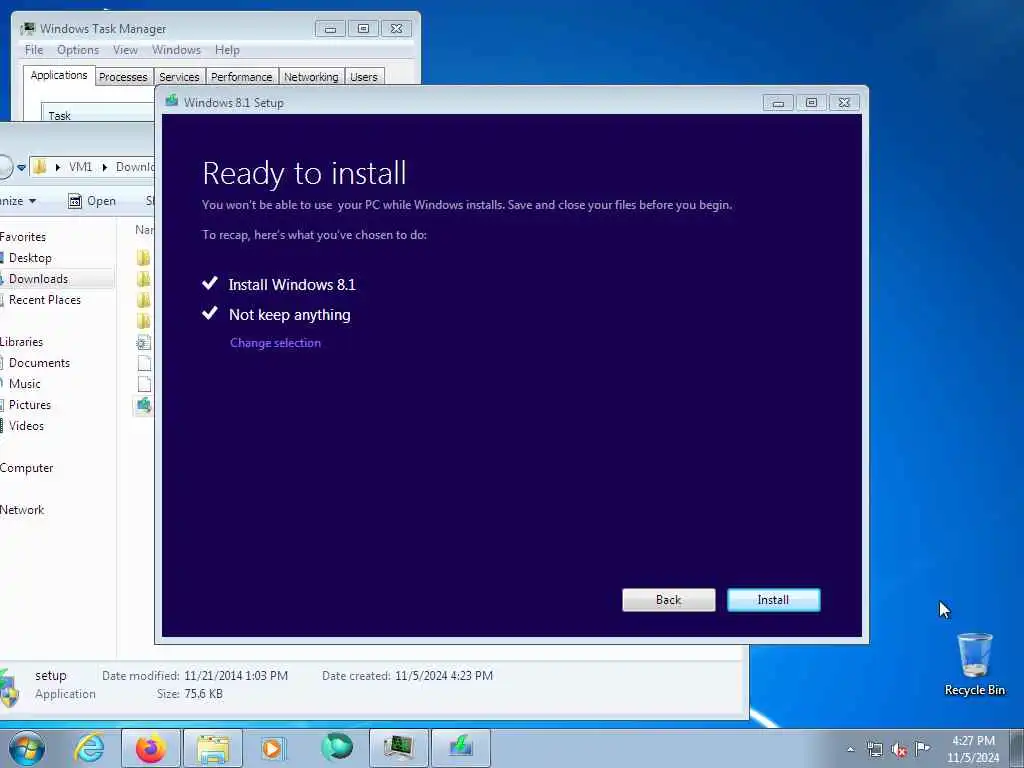Image resolution: width=1024 pixels, height=768 pixels.
Task: Select Music library in Explorer
Action: click(x=24, y=384)
